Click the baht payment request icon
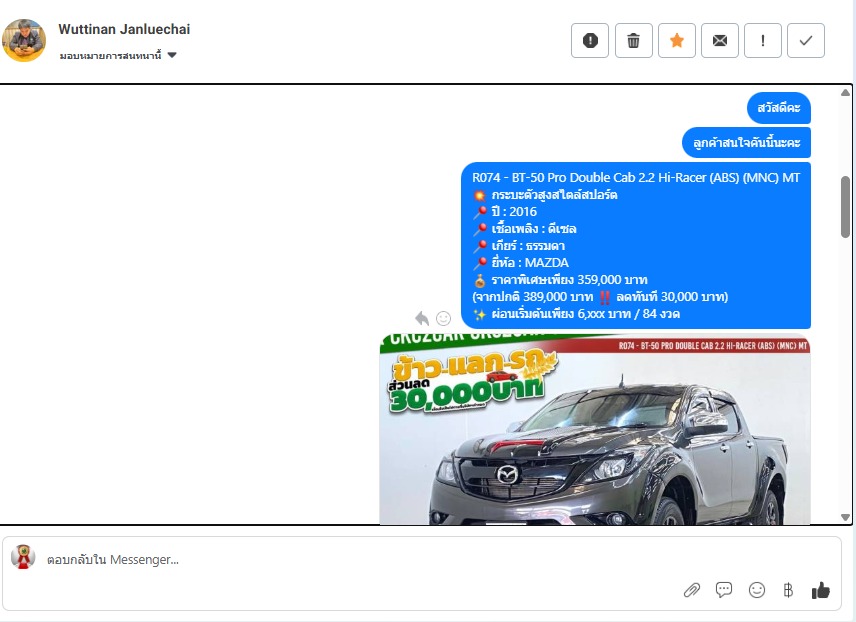 788,590
